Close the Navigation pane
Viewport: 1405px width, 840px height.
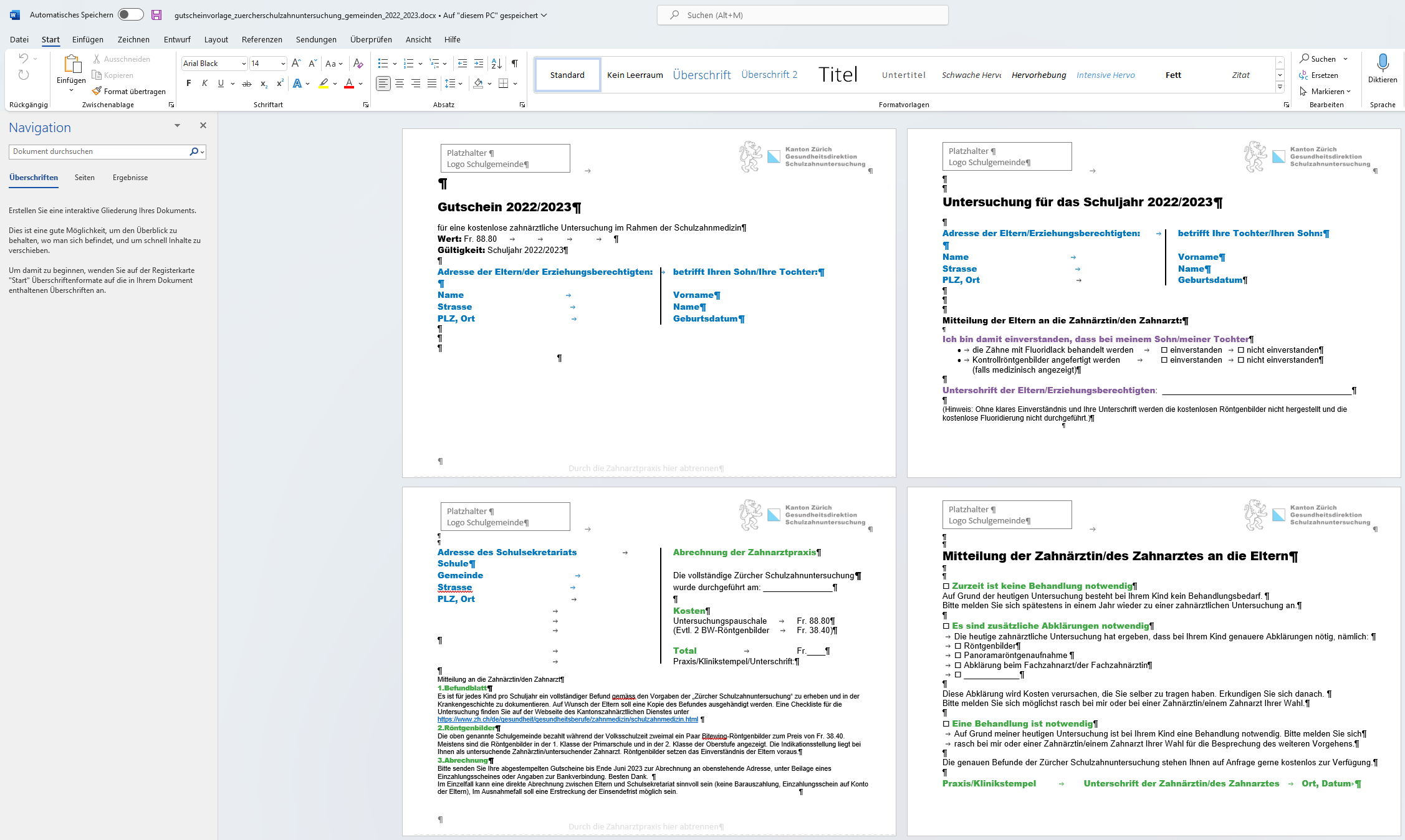pyautogui.click(x=203, y=125)
